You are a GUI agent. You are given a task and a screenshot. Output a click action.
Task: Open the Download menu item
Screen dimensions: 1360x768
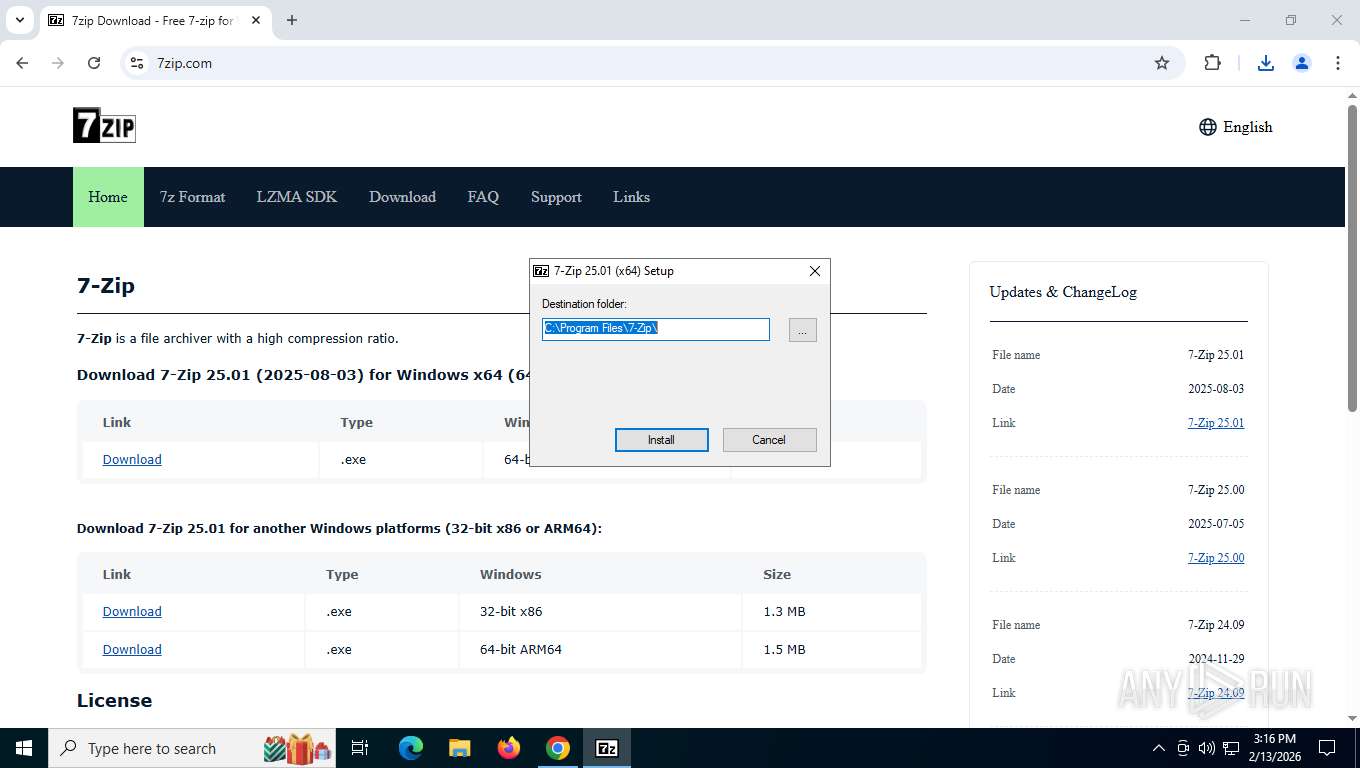click(402, 197)
